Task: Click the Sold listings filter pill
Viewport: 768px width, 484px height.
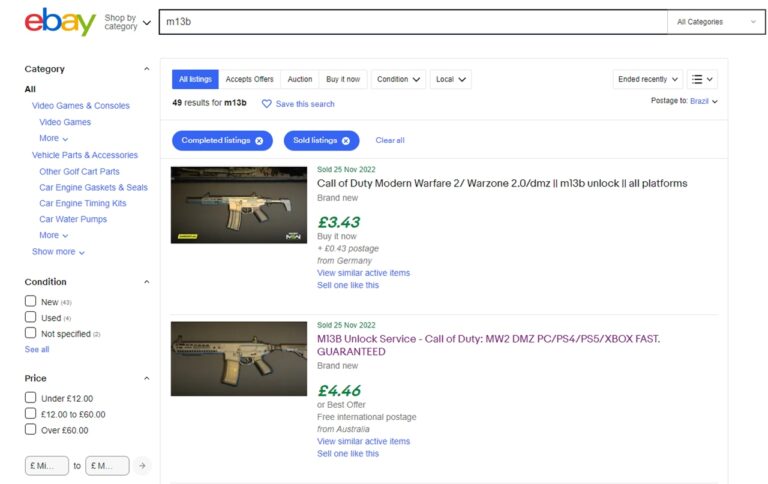Action: point(321,141)
